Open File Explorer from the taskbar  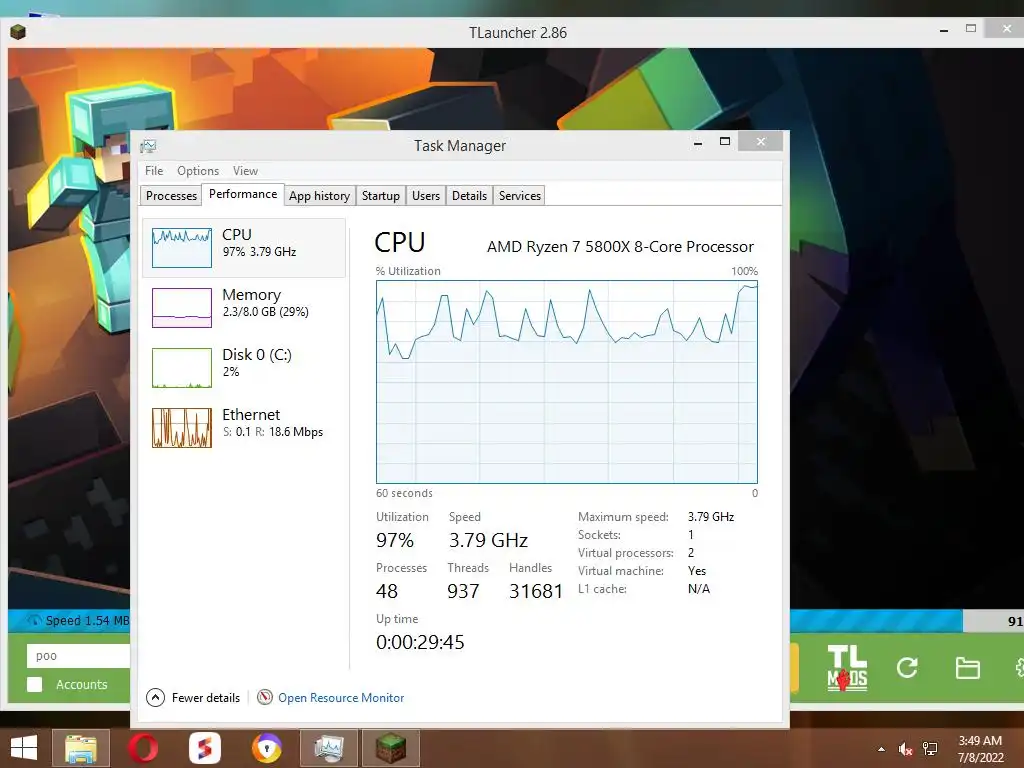(80, 748)
